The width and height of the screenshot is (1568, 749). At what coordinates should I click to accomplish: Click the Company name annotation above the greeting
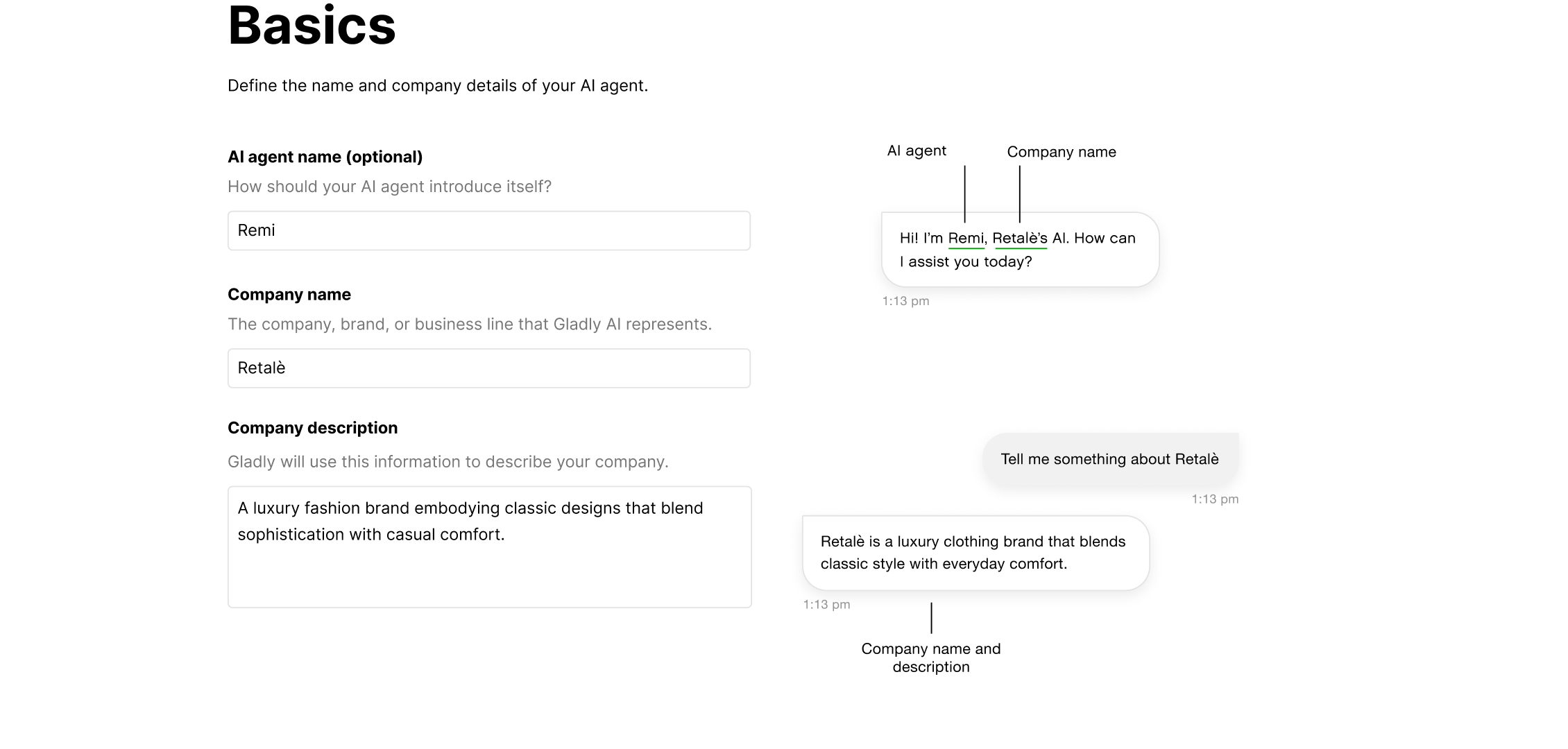tap(1061, 151)
